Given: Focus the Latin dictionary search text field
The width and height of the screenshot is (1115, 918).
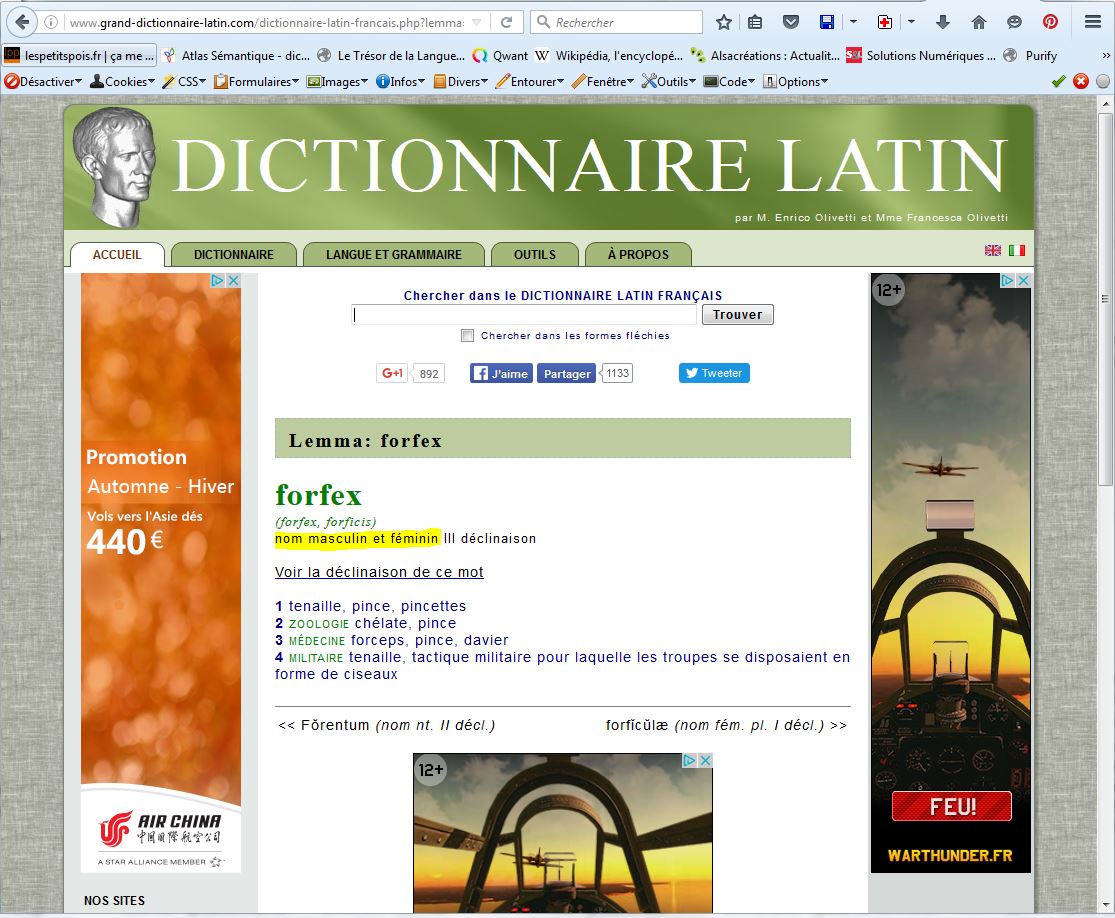Looking at the screenshot, I should [x=524, y=315].
